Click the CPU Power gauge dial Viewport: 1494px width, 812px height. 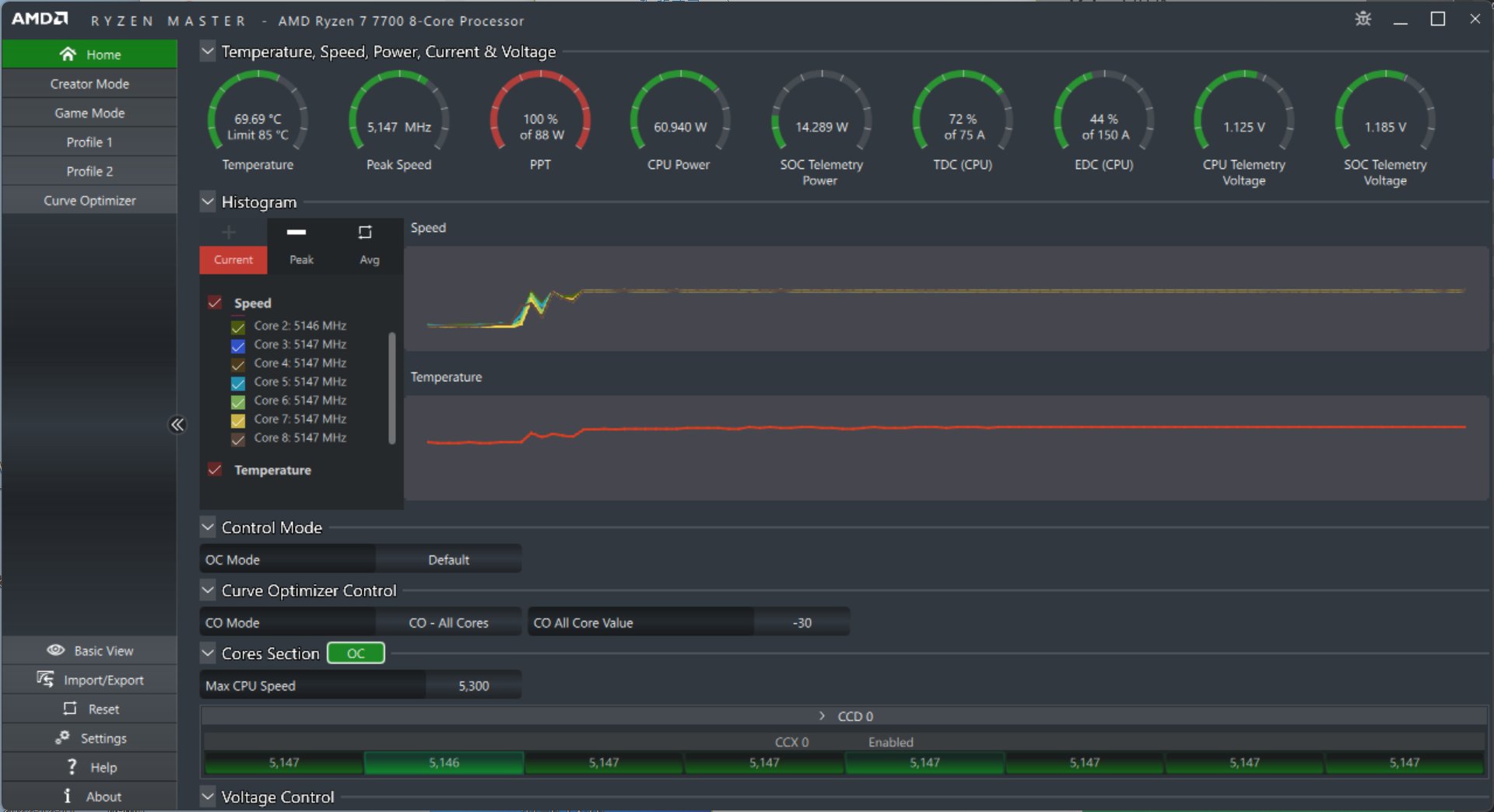coord(680,113)
